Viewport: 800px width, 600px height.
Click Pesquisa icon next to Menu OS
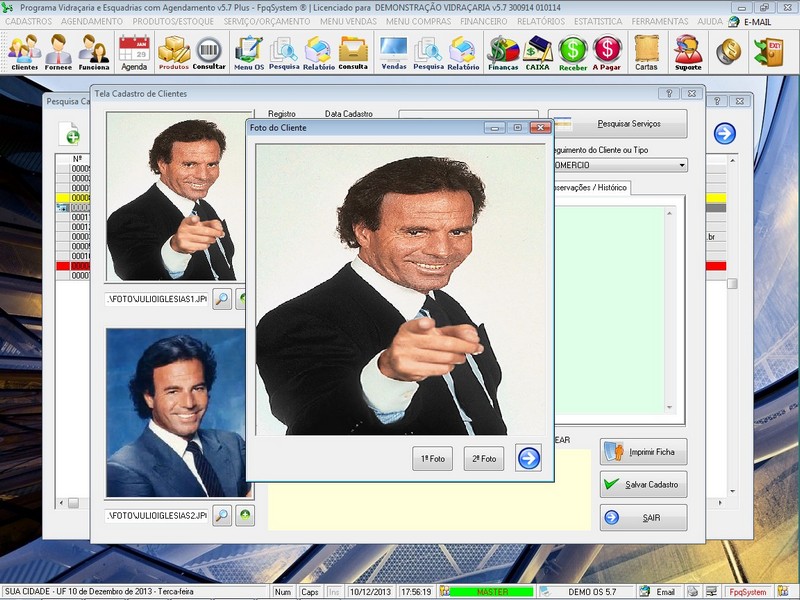[x=284, y=52]
